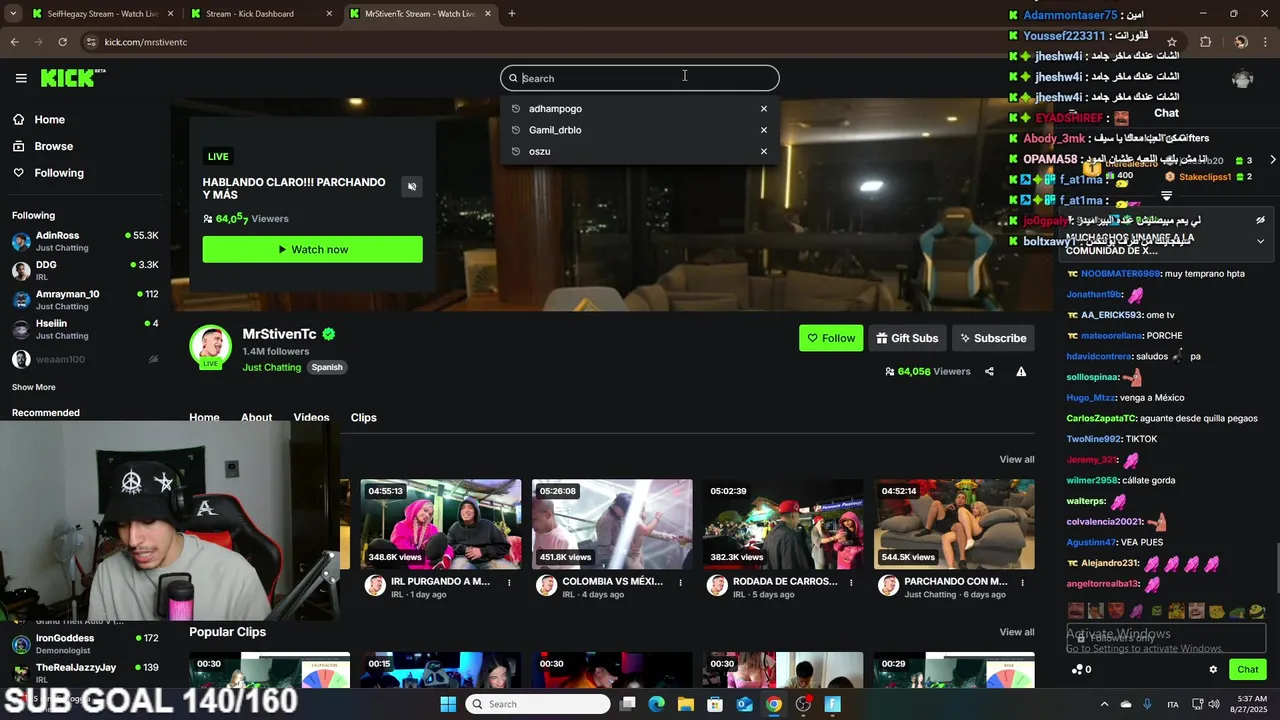This screenshot has height=720, width=1280.
Task: Remove adhampogo from recent searches
Action: (764, 109)
